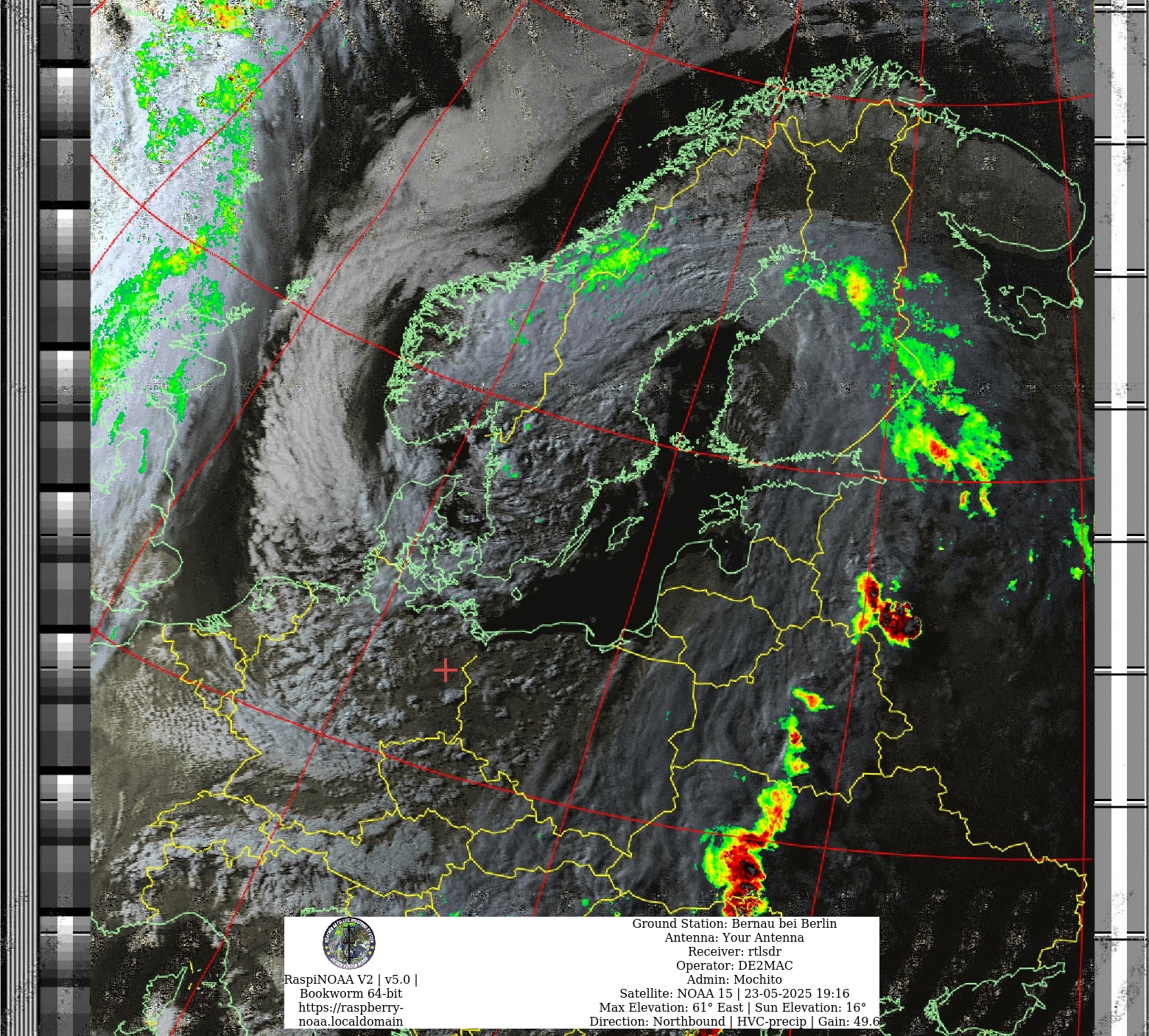Click the red cross ground station marker
1149x1036 pixels.
point(446,671)
